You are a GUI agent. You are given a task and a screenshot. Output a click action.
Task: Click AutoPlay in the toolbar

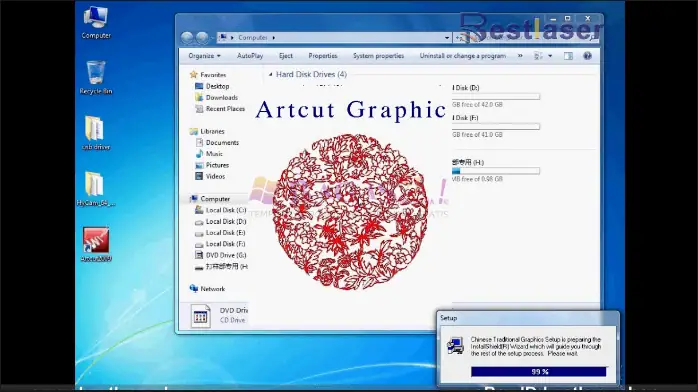click(x=250, y=56)
